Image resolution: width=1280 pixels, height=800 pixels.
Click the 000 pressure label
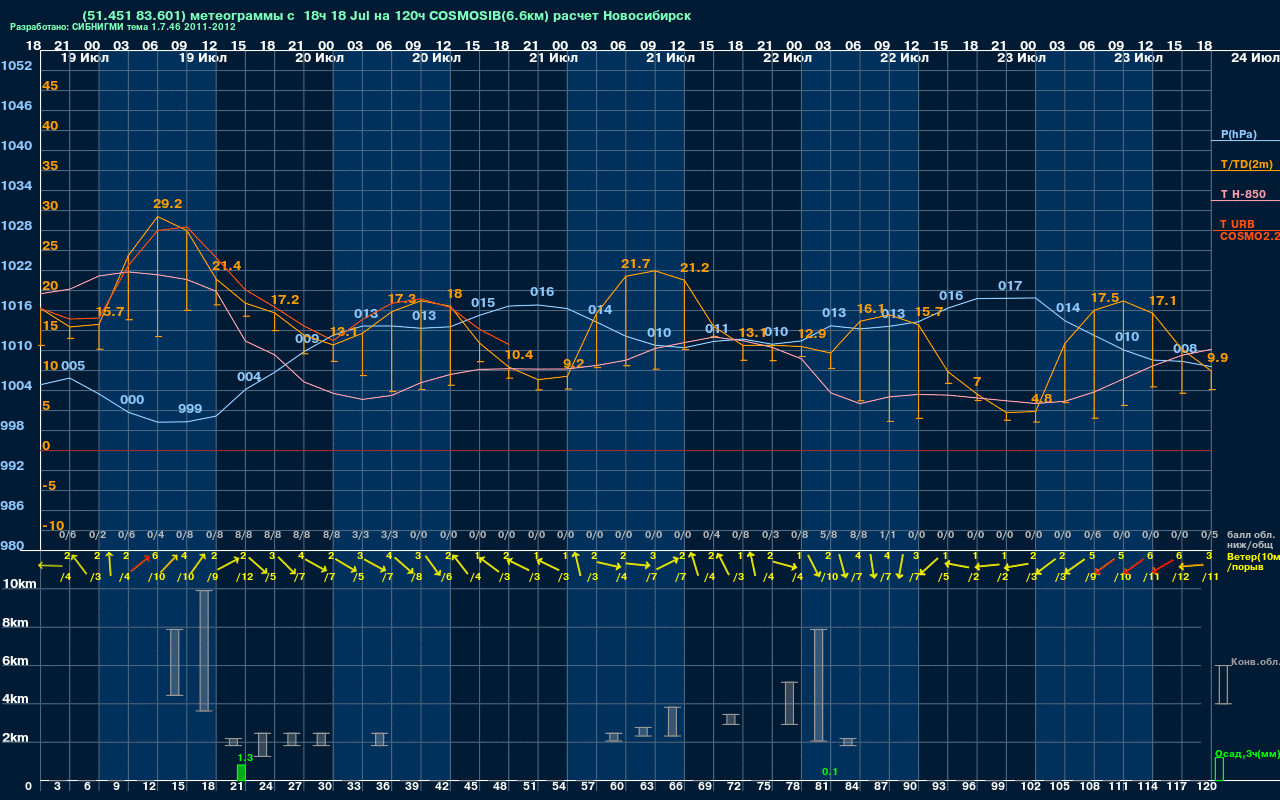click(x=132, y=400)
